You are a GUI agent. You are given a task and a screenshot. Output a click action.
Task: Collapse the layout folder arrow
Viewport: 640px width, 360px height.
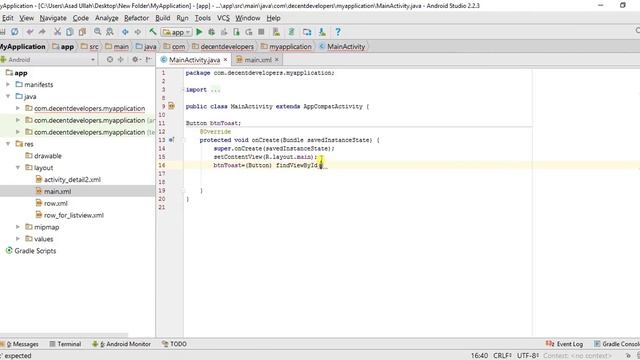(18, 167)
